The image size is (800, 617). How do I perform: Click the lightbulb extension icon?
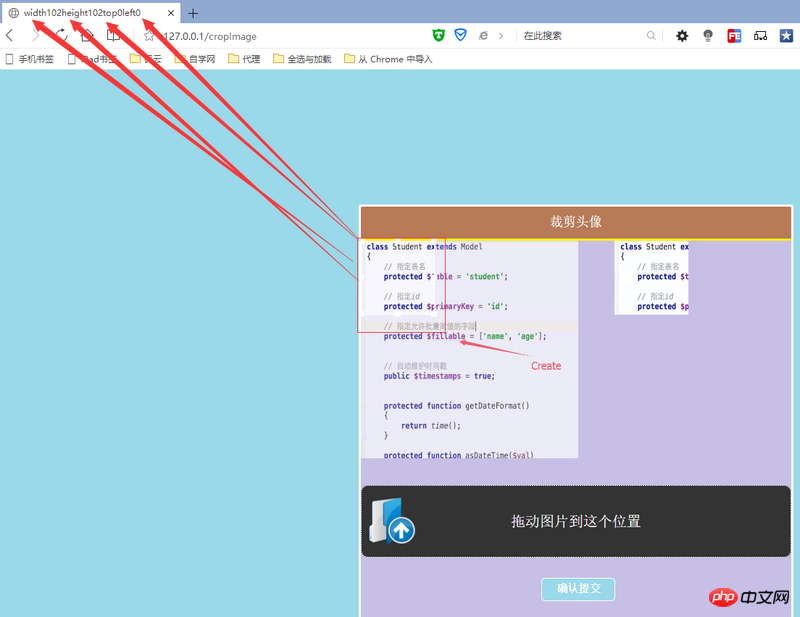click(x=708, y=36)
